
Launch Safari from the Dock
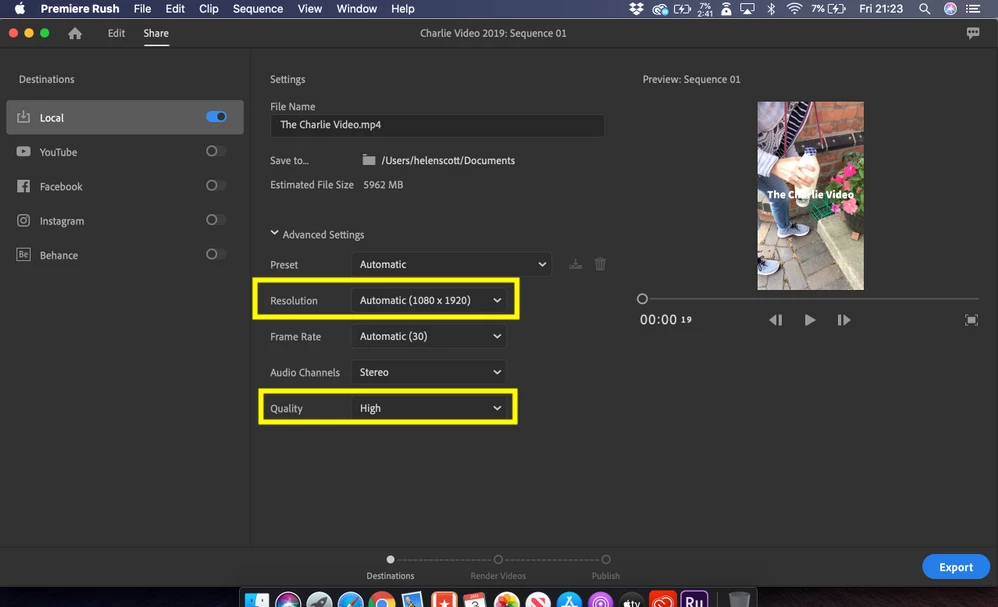(351, 600)
